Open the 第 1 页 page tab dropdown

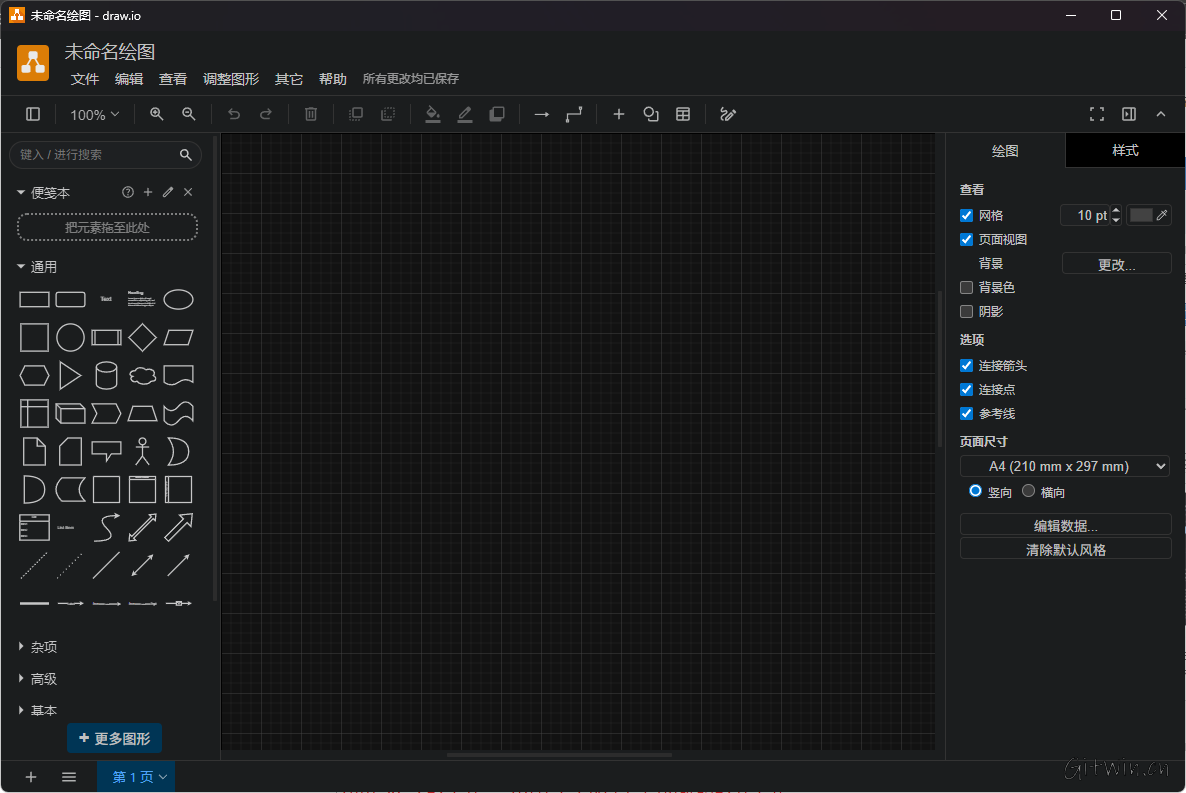point(136,777)
